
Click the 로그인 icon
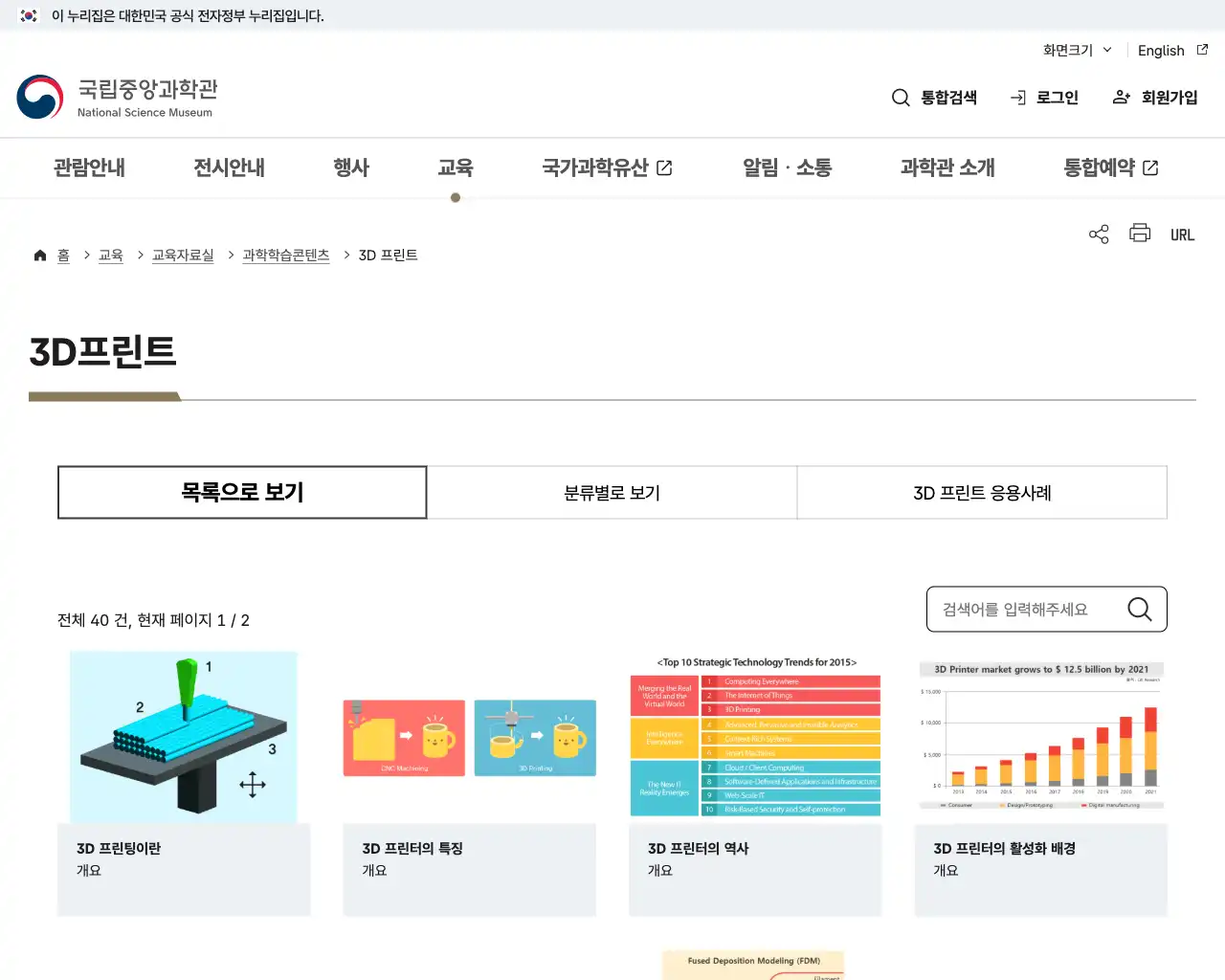[x=1017, y=97]
